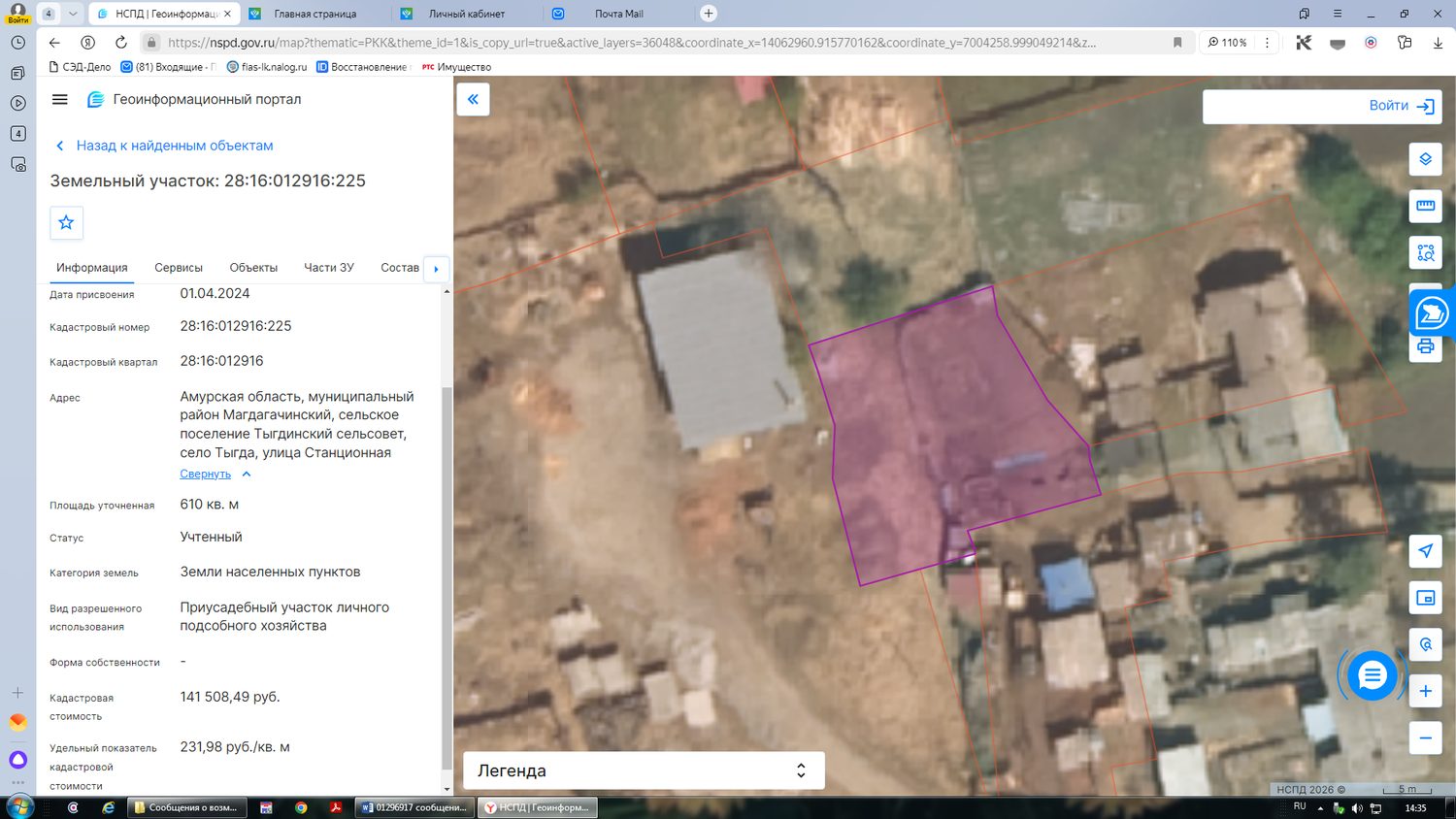Open the browser history sidebar icon

click(17, 43)
